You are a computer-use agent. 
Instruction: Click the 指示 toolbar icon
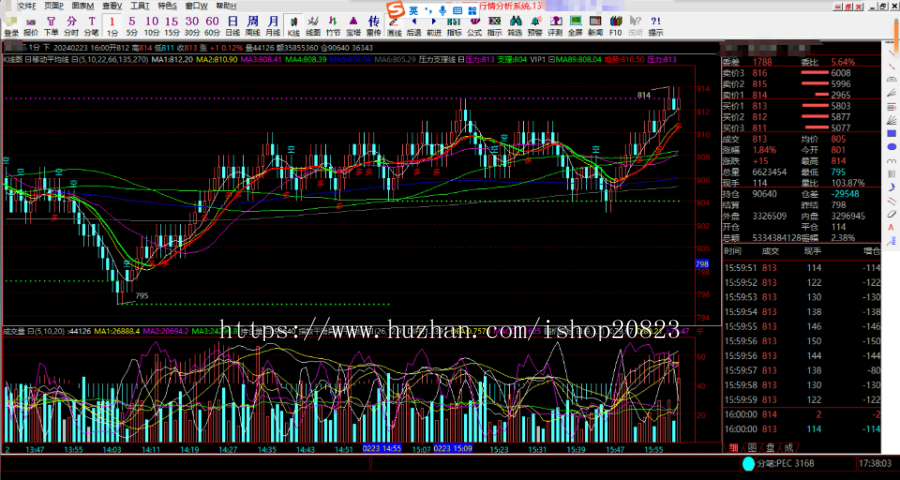(495, 26)
